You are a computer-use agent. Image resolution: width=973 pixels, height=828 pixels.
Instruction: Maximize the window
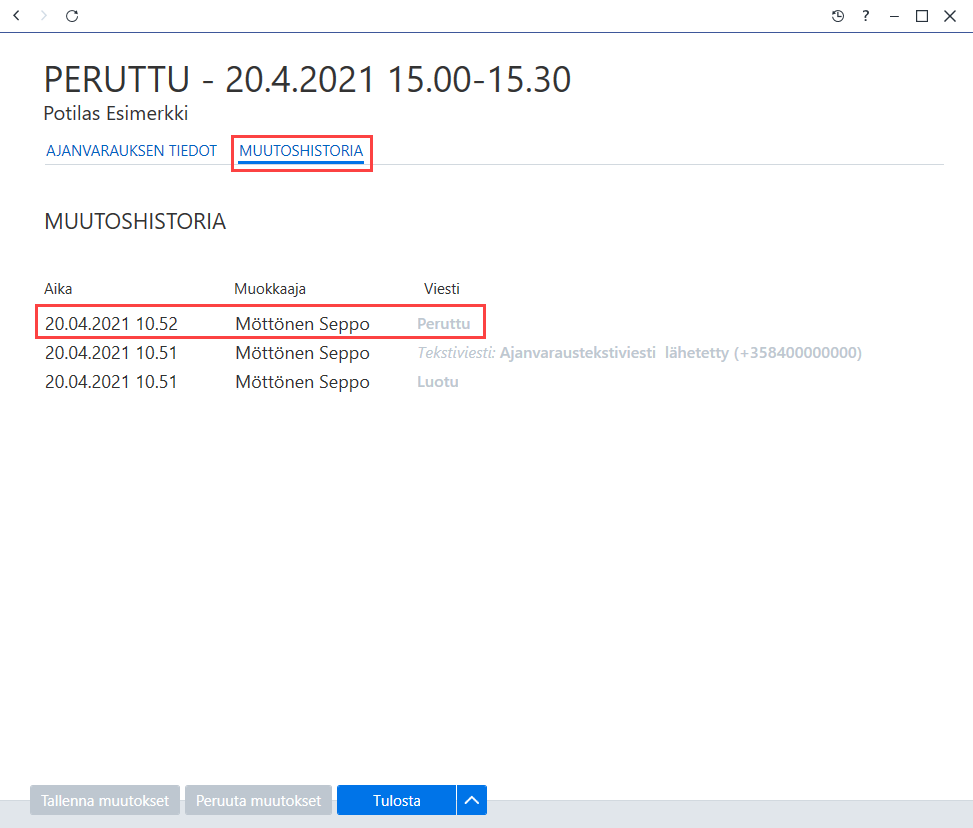[x=922, y=16]
